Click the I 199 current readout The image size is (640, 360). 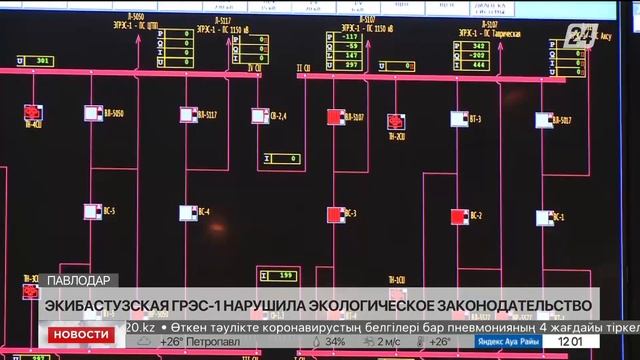(x=279, y=276)
